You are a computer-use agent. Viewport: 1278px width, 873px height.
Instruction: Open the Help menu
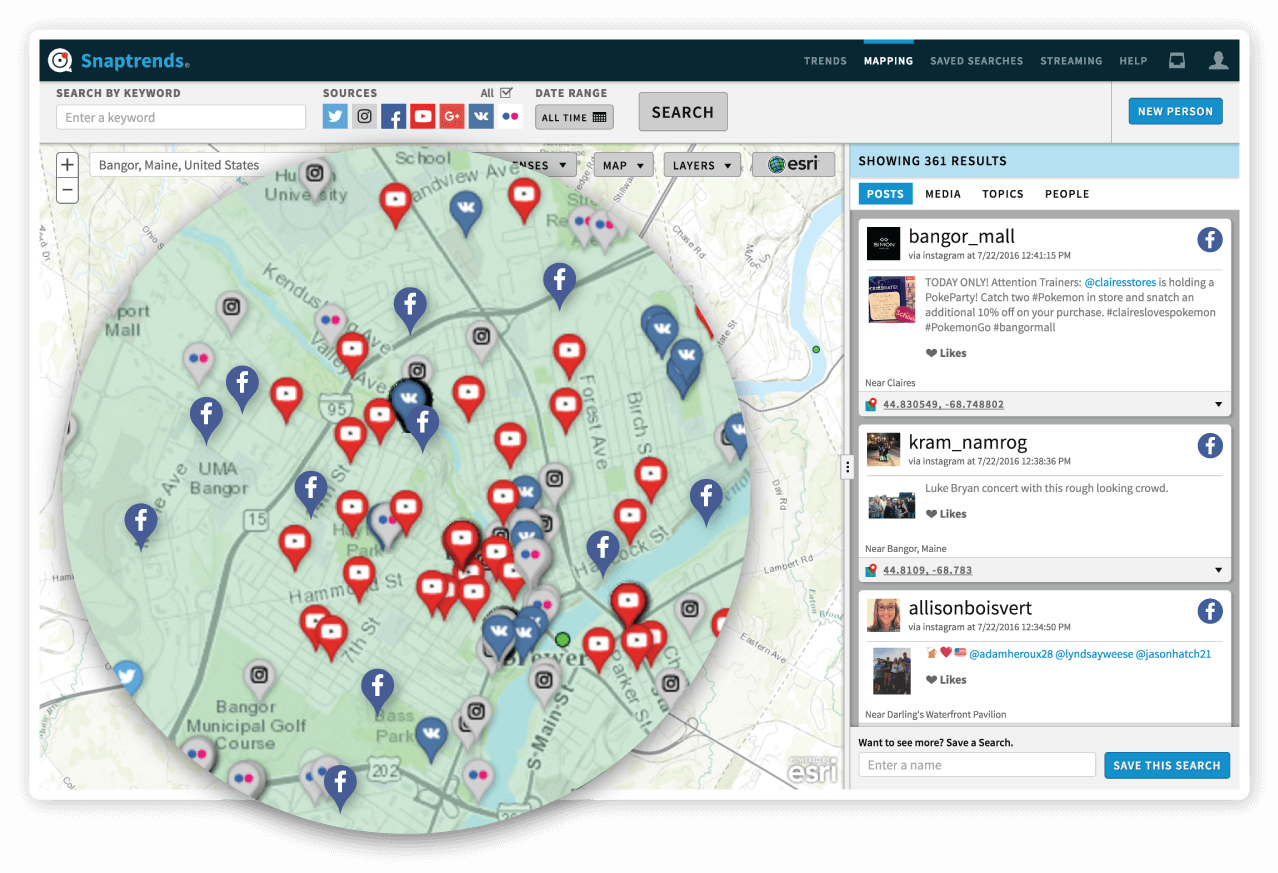pyautogui.click(x=1133, y=61)
